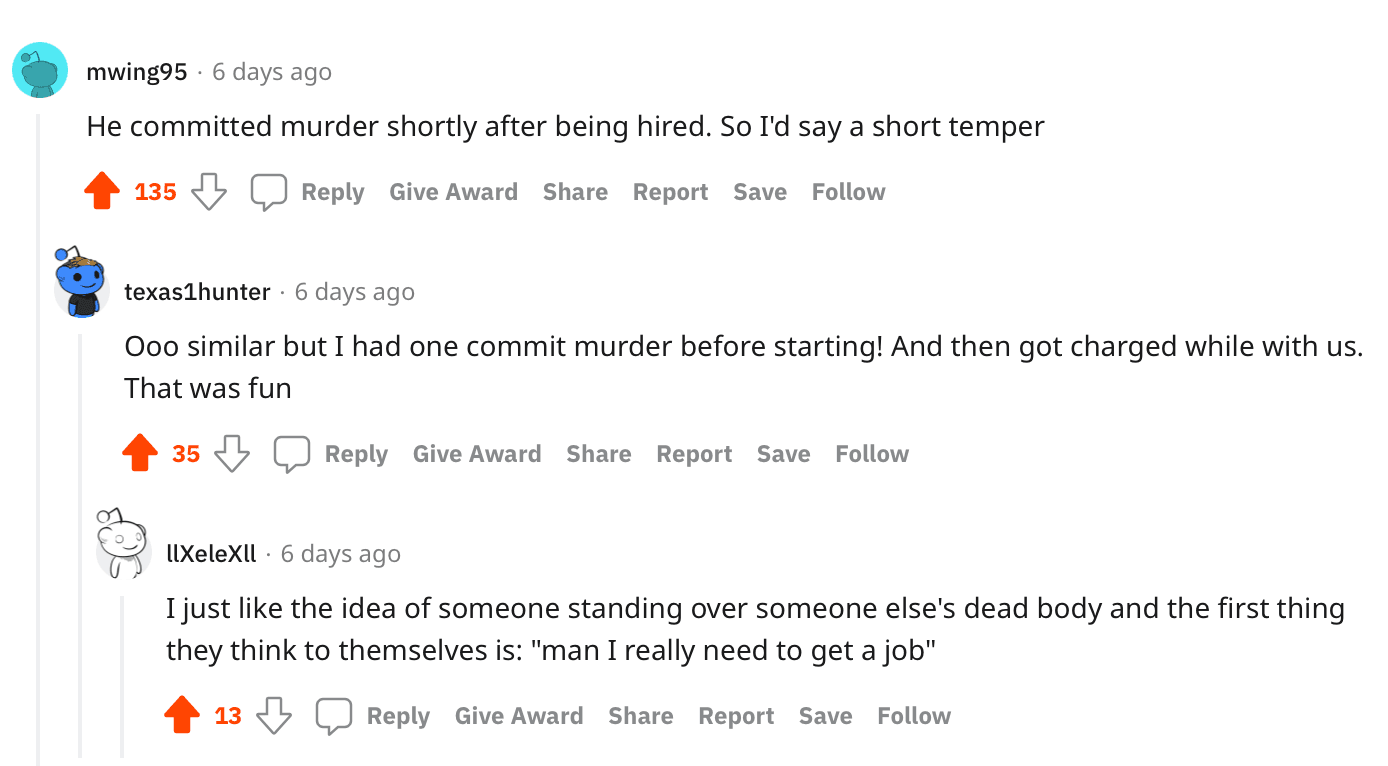Follow llXeleXll's comment
Screen dimensions: 1388x766
point(913,716)
